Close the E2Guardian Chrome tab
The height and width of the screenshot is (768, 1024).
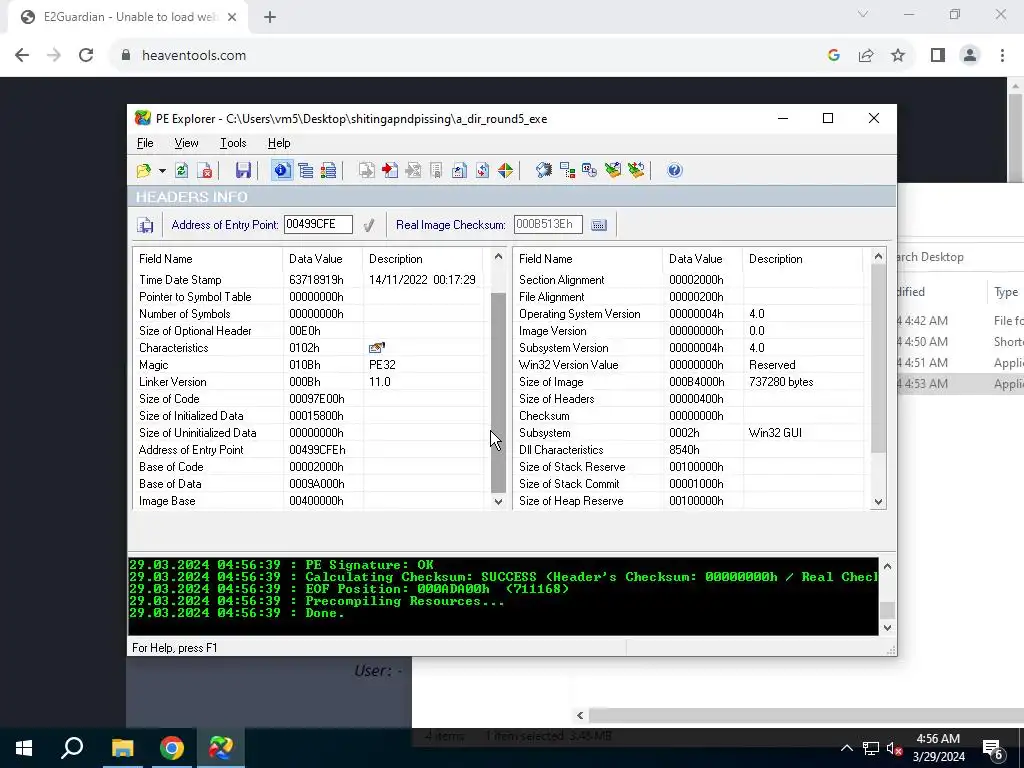tap(232, 17)
